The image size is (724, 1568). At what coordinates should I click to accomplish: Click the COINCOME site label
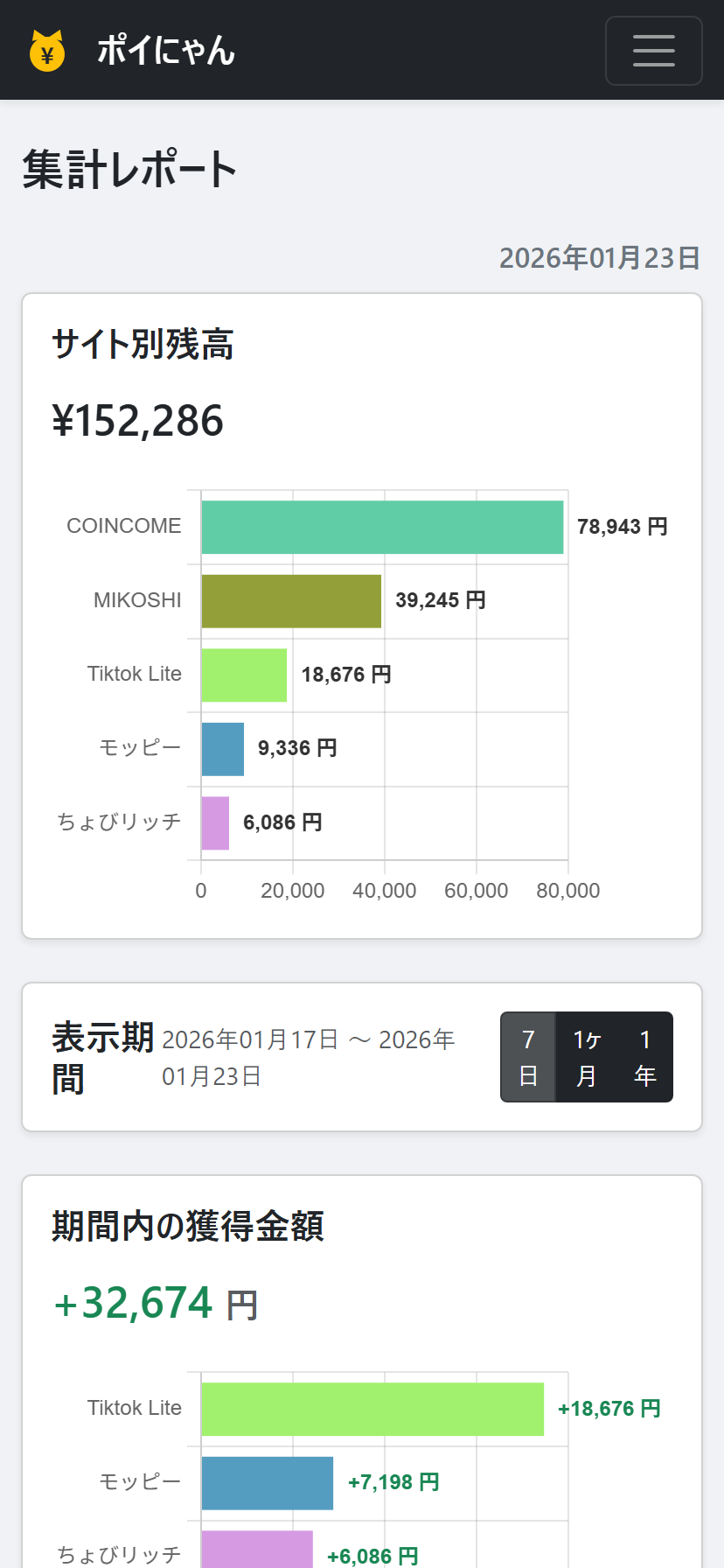coord(123,526)
